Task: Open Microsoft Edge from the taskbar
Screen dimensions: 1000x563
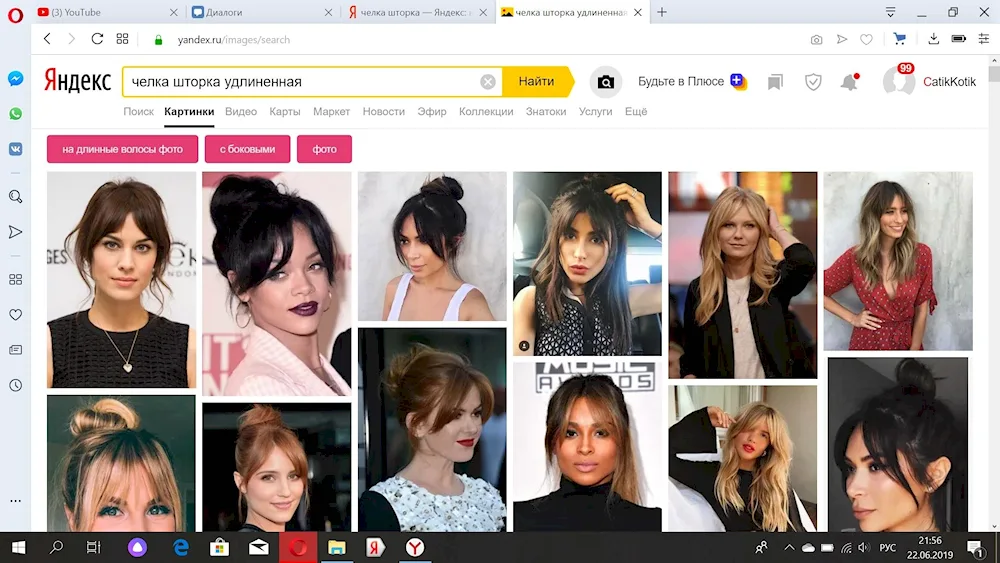Action: pos(181,547)
